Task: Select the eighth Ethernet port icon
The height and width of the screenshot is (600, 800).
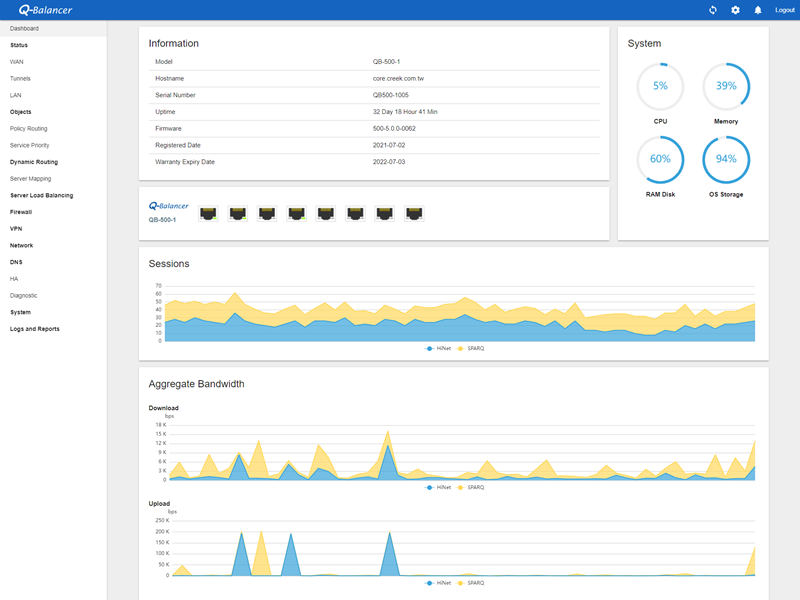Action: click(414, 213)
